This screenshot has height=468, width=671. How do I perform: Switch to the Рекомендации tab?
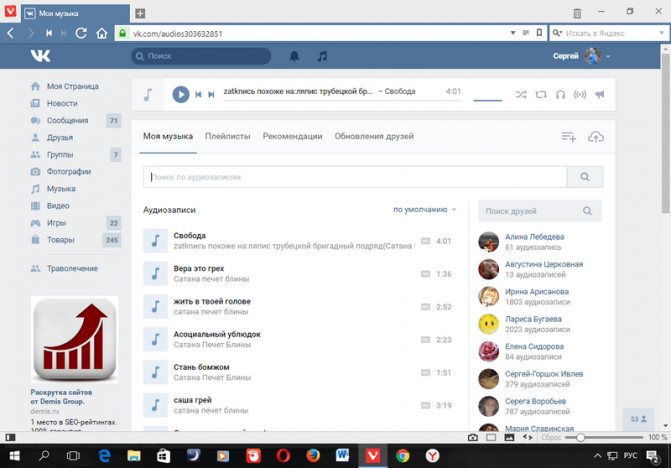click(292, 136)
